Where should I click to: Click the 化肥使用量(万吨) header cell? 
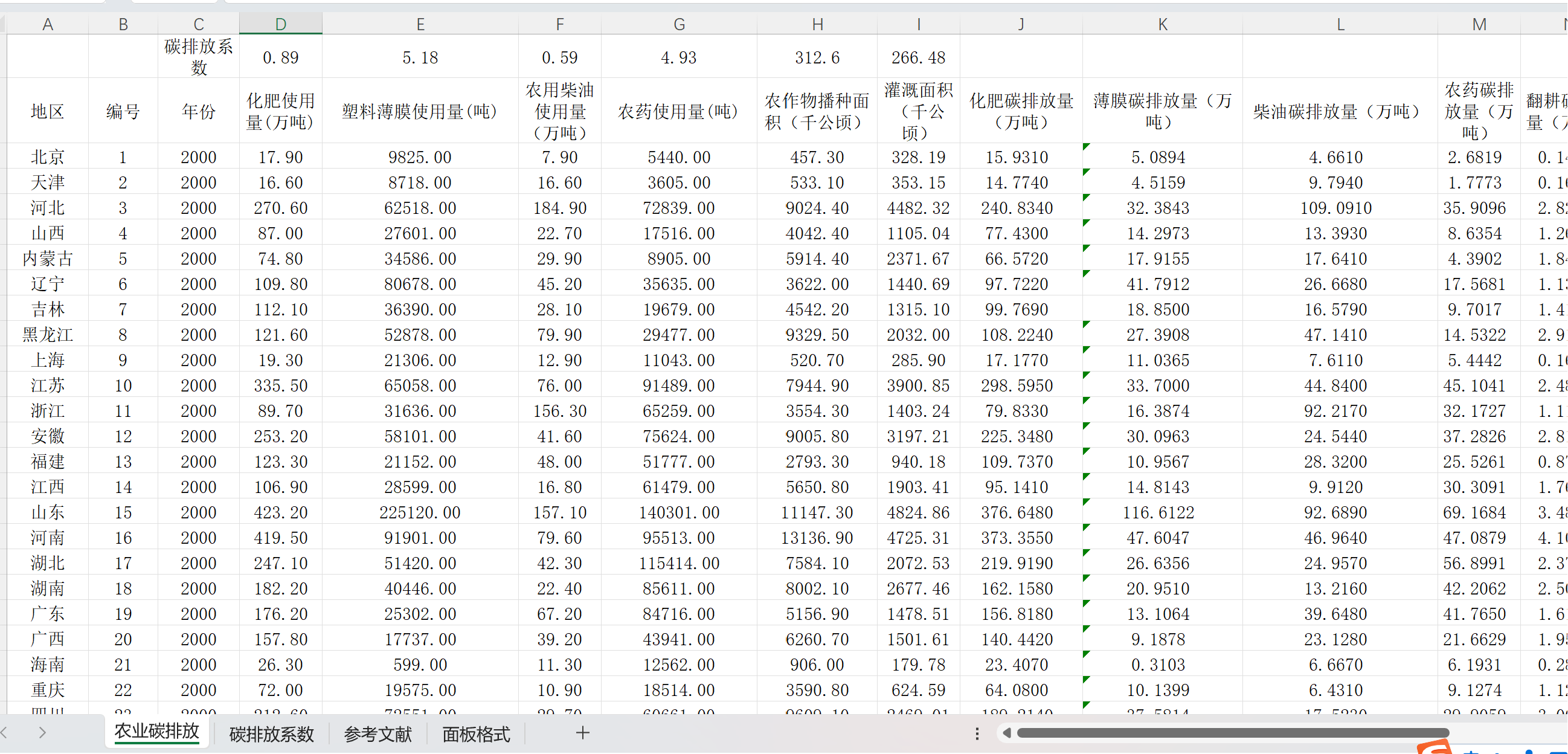[281, 111]
